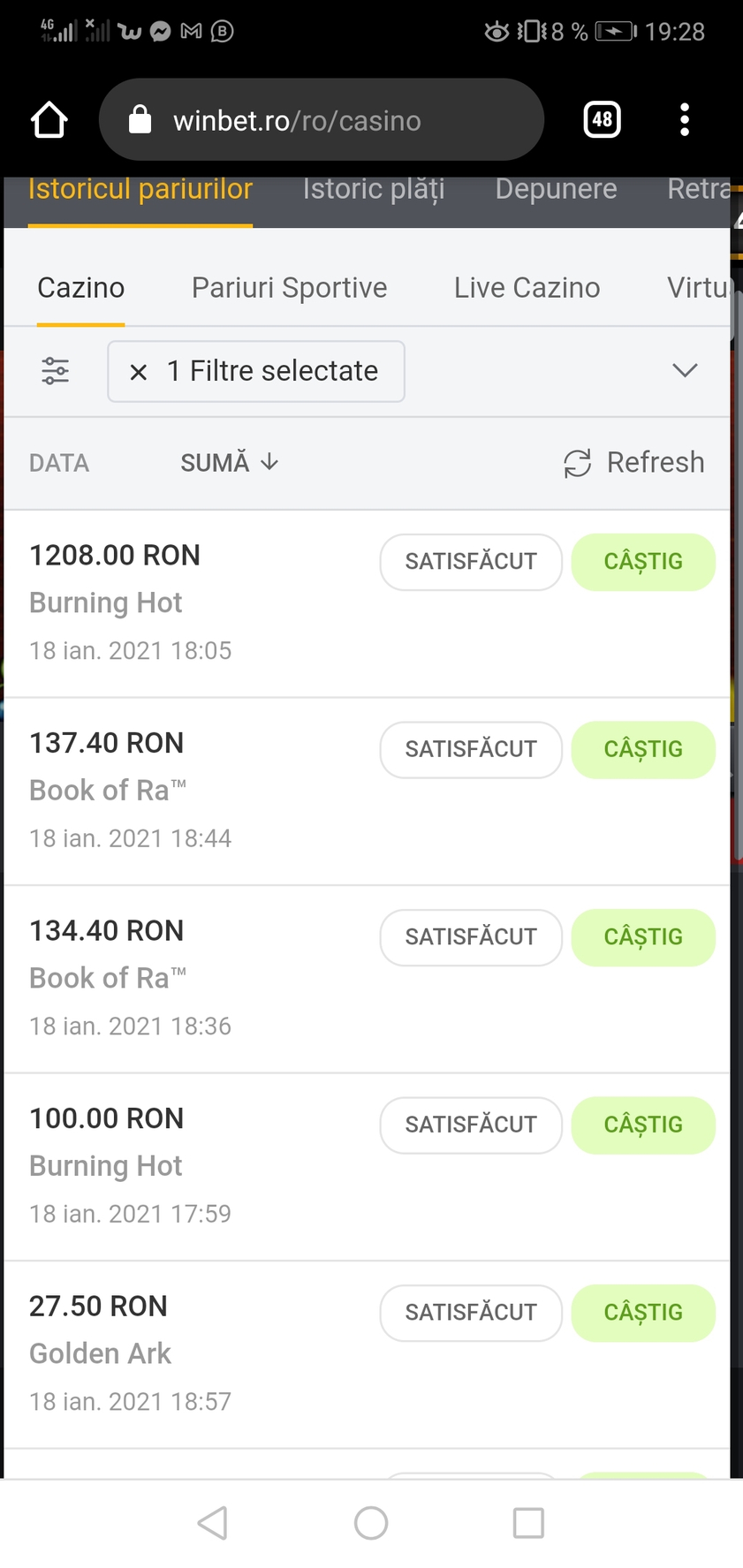
Task: Tap SATISFĂCUT badge on 137.40 RON bet
Action: pos(470,749)
